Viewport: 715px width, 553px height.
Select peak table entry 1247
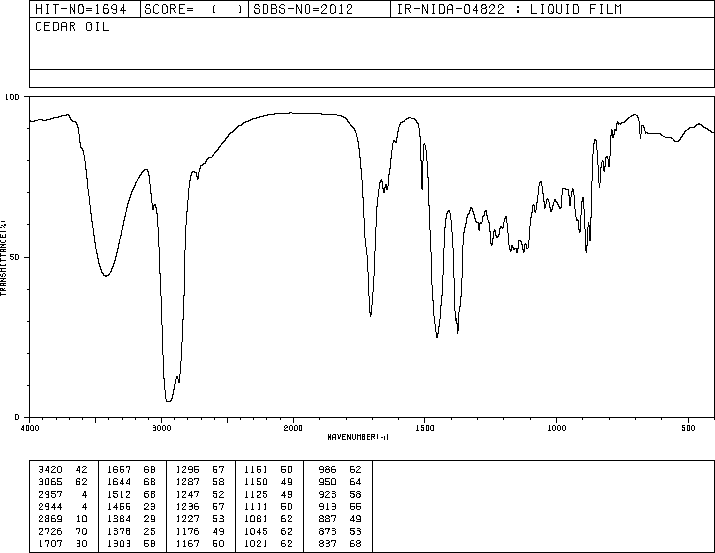(200, 494)
